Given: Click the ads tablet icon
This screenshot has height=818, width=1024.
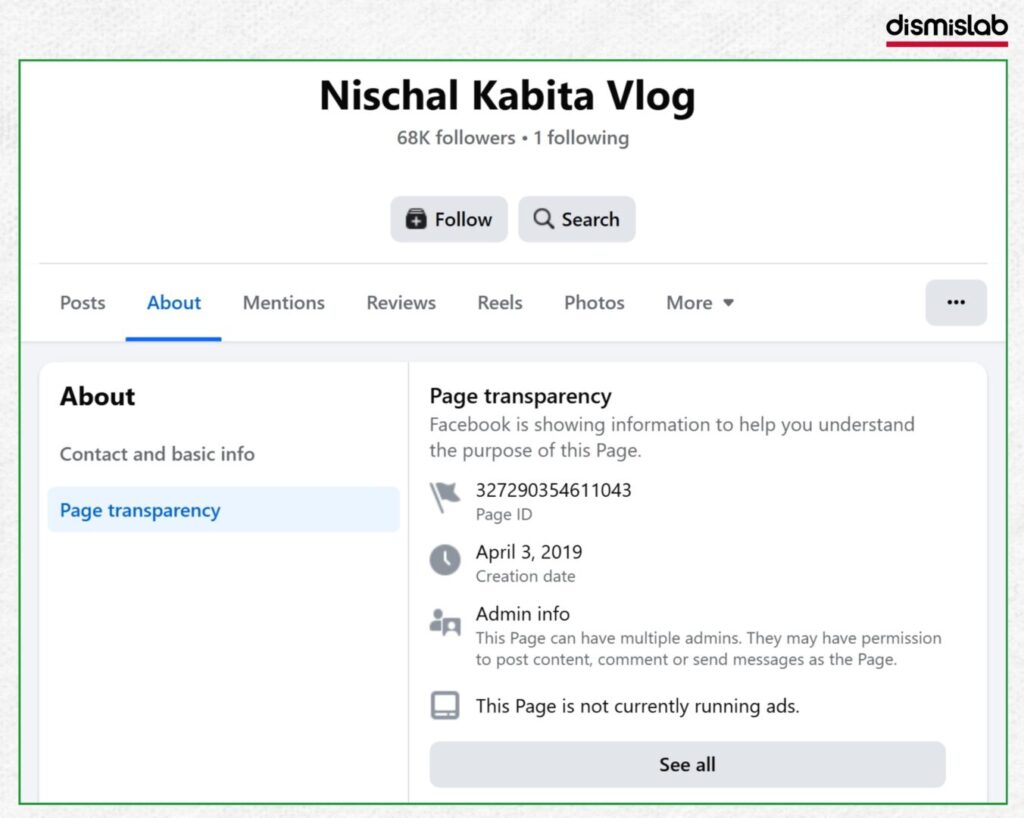Looking at the screenshot, I should tap(445, 706).
